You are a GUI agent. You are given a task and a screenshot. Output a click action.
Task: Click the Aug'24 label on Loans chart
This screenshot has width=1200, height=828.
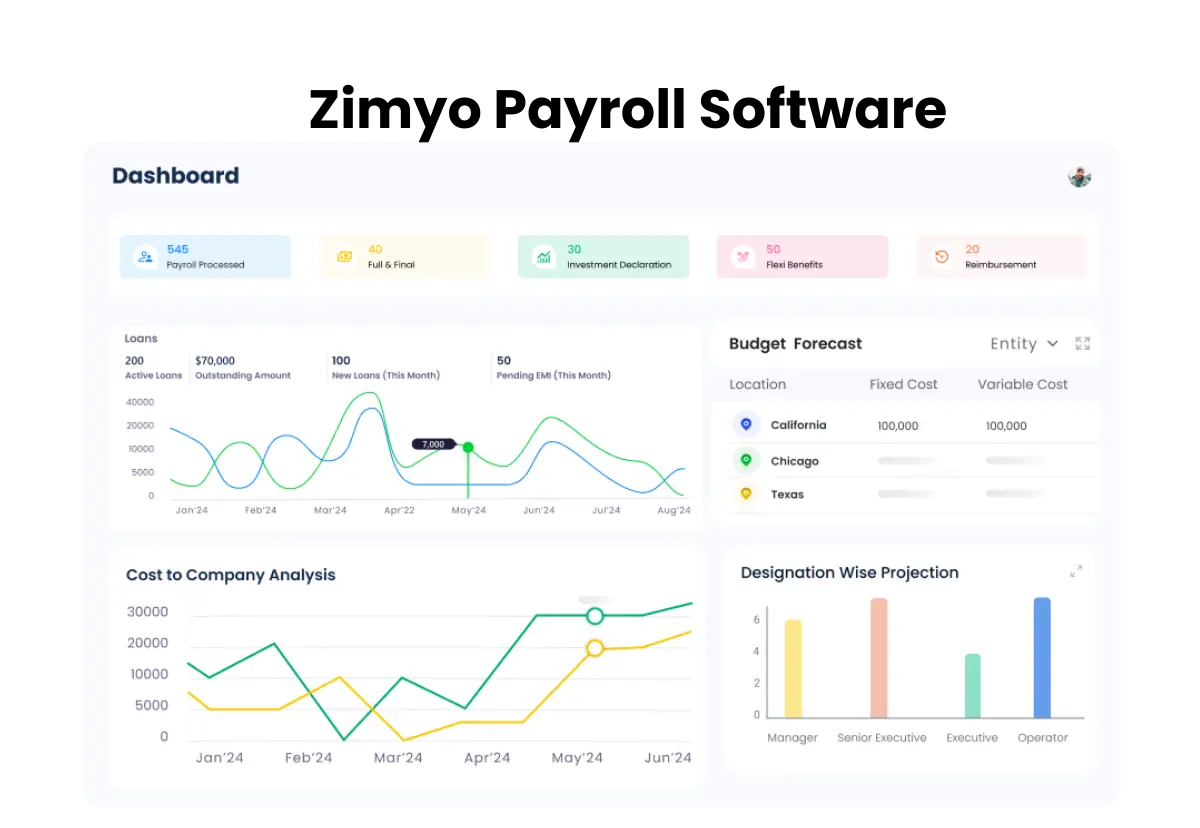pyautogui.click(x=674, y=510)
